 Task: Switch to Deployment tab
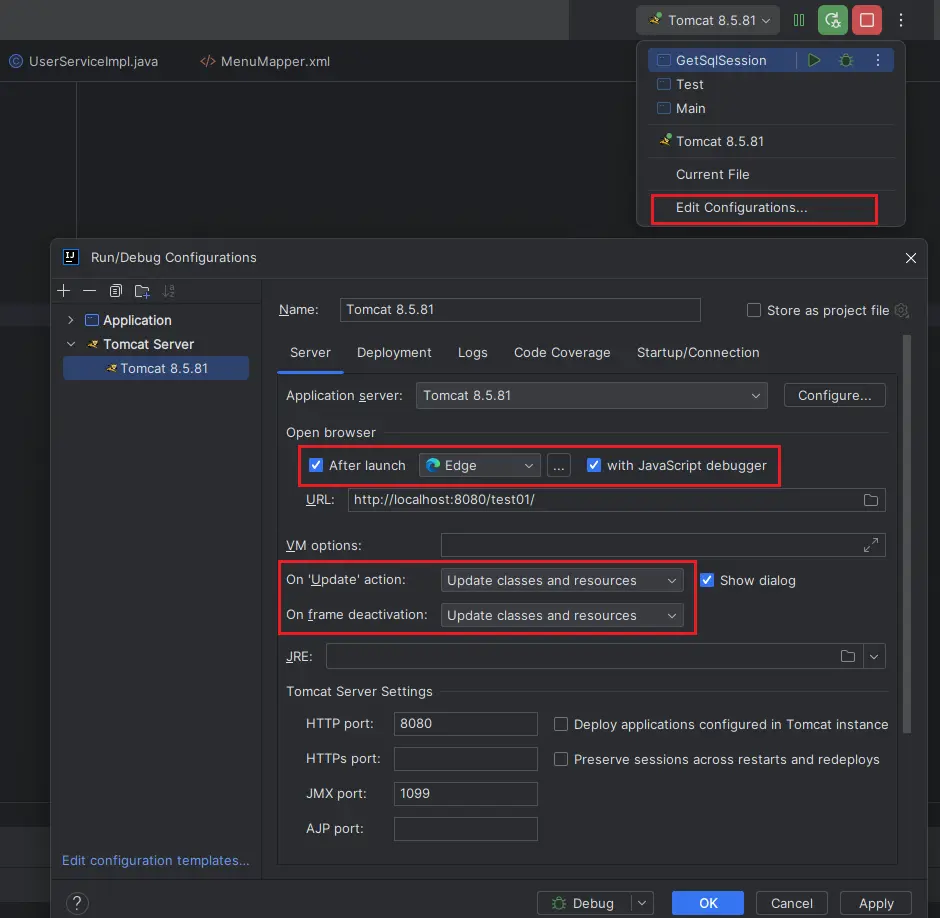click(x=394, y=353)
